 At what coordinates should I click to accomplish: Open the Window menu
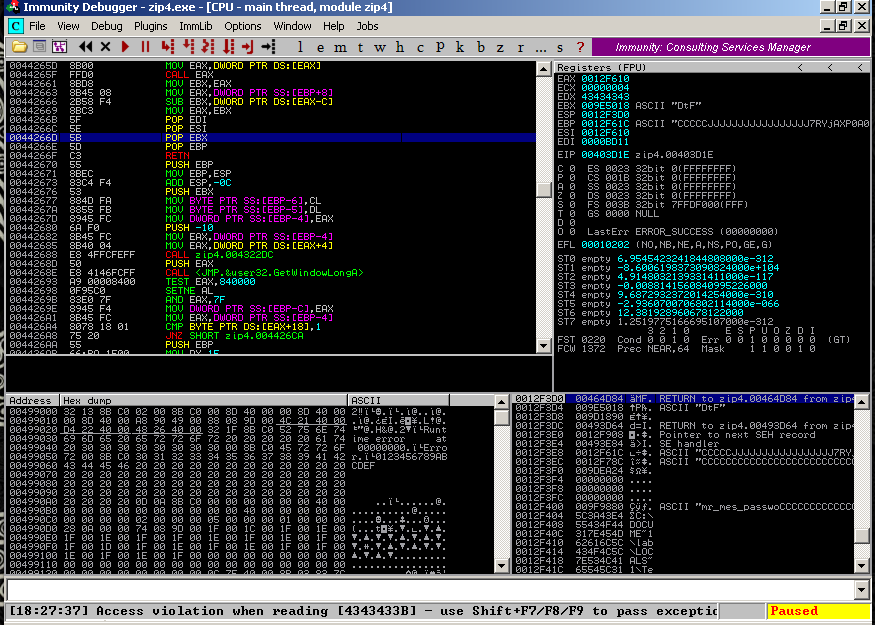(292, 26)
